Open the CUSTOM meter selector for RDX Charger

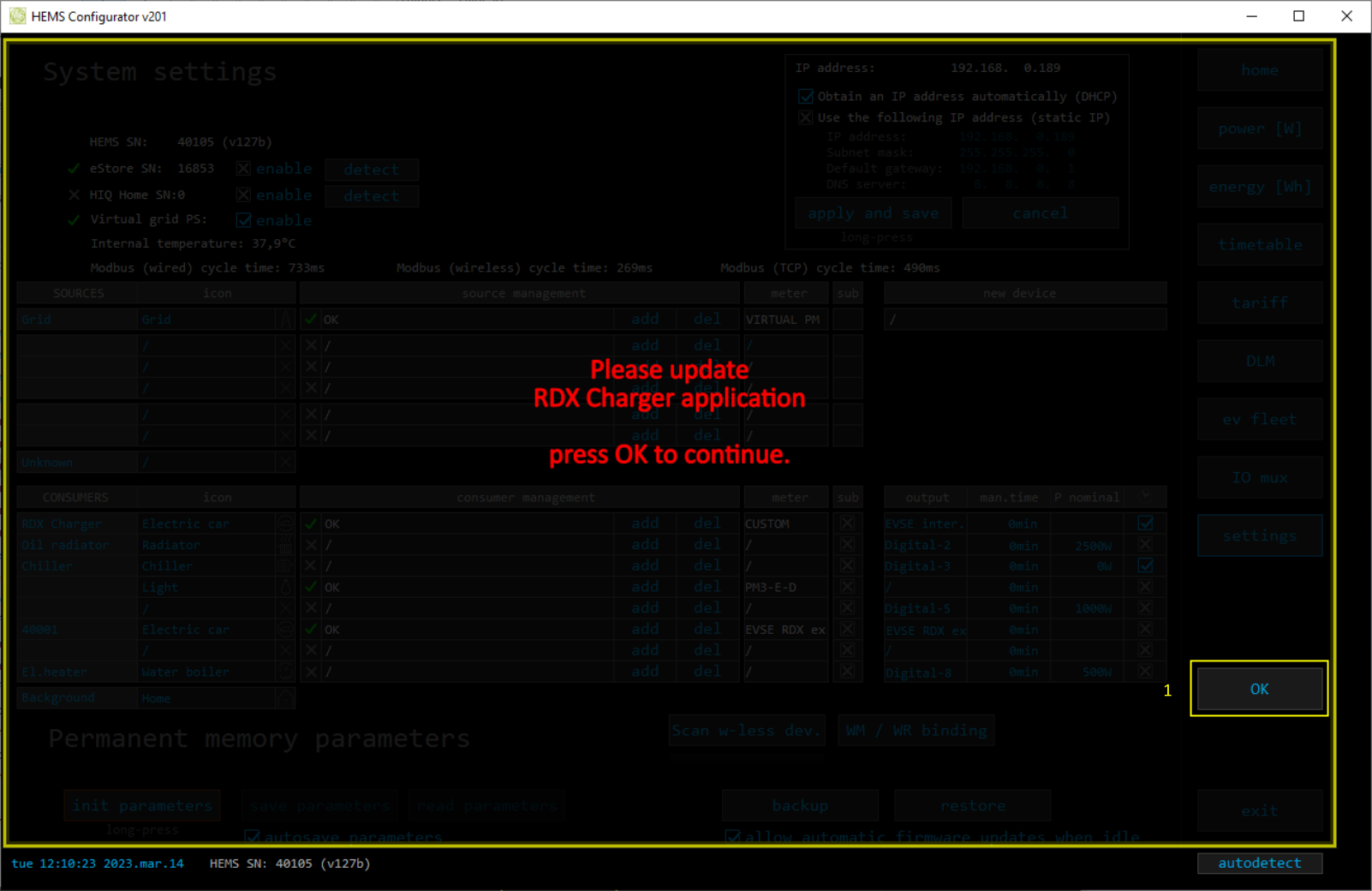pos(785,523)
